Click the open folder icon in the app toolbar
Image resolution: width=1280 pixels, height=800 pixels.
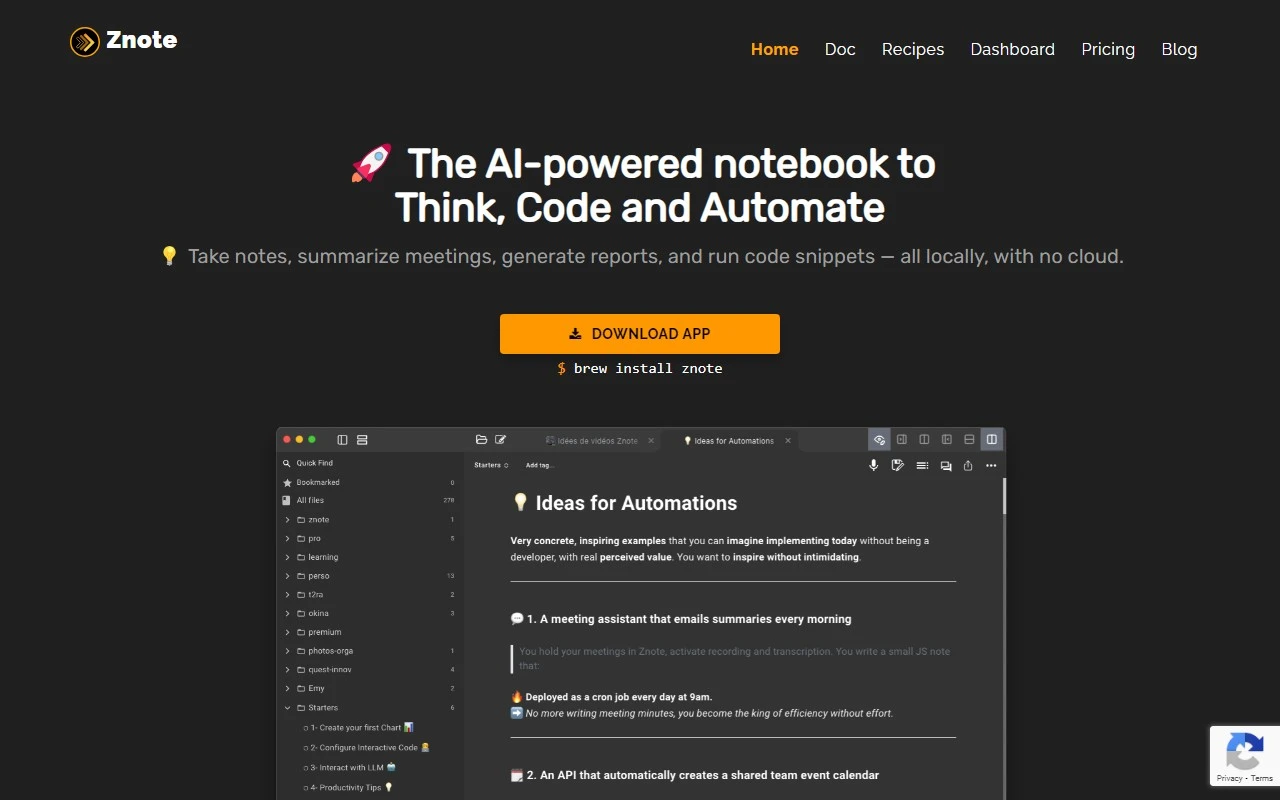click(481, 440)
